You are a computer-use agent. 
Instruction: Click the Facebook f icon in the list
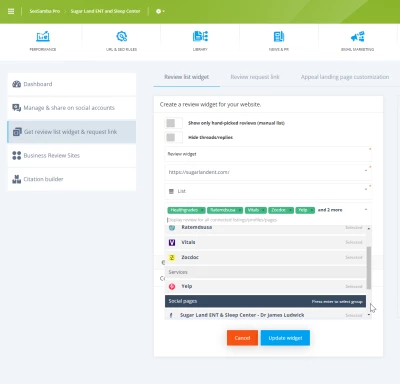(x=171, y=315)
